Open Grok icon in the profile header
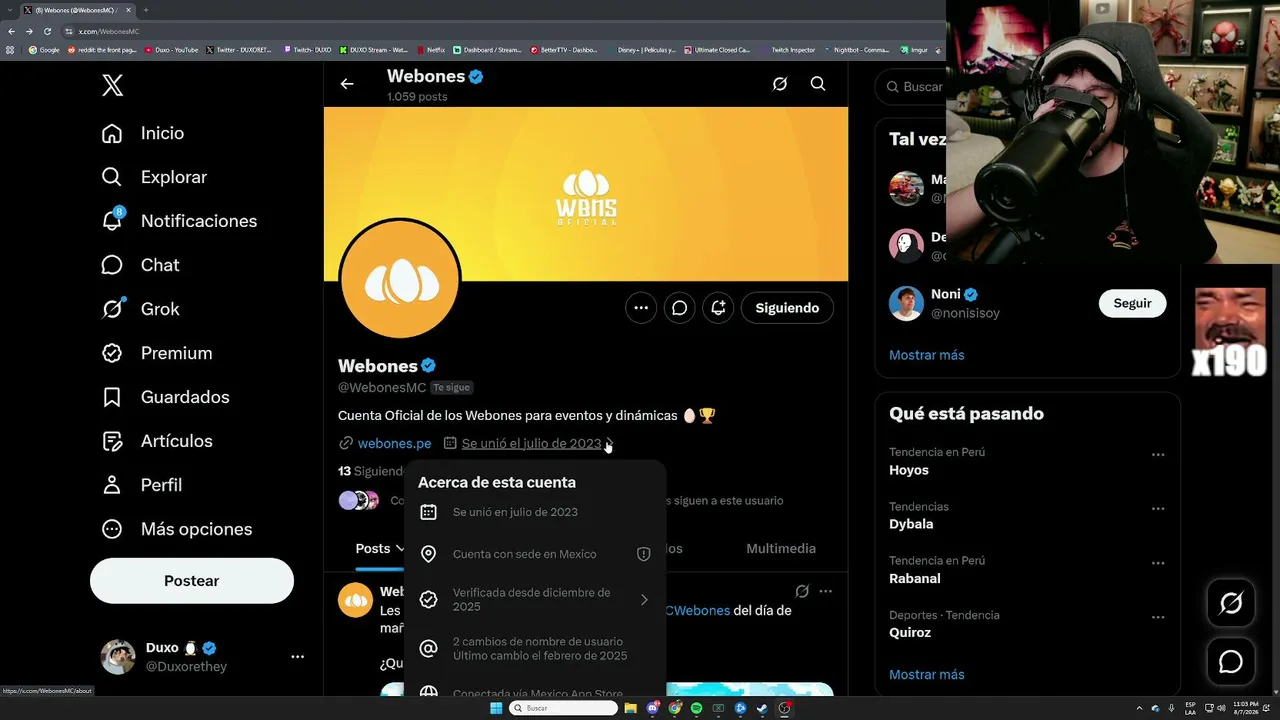Image resolution: width=1280 pixels, height=720 pixels. [x=780, y=84]
